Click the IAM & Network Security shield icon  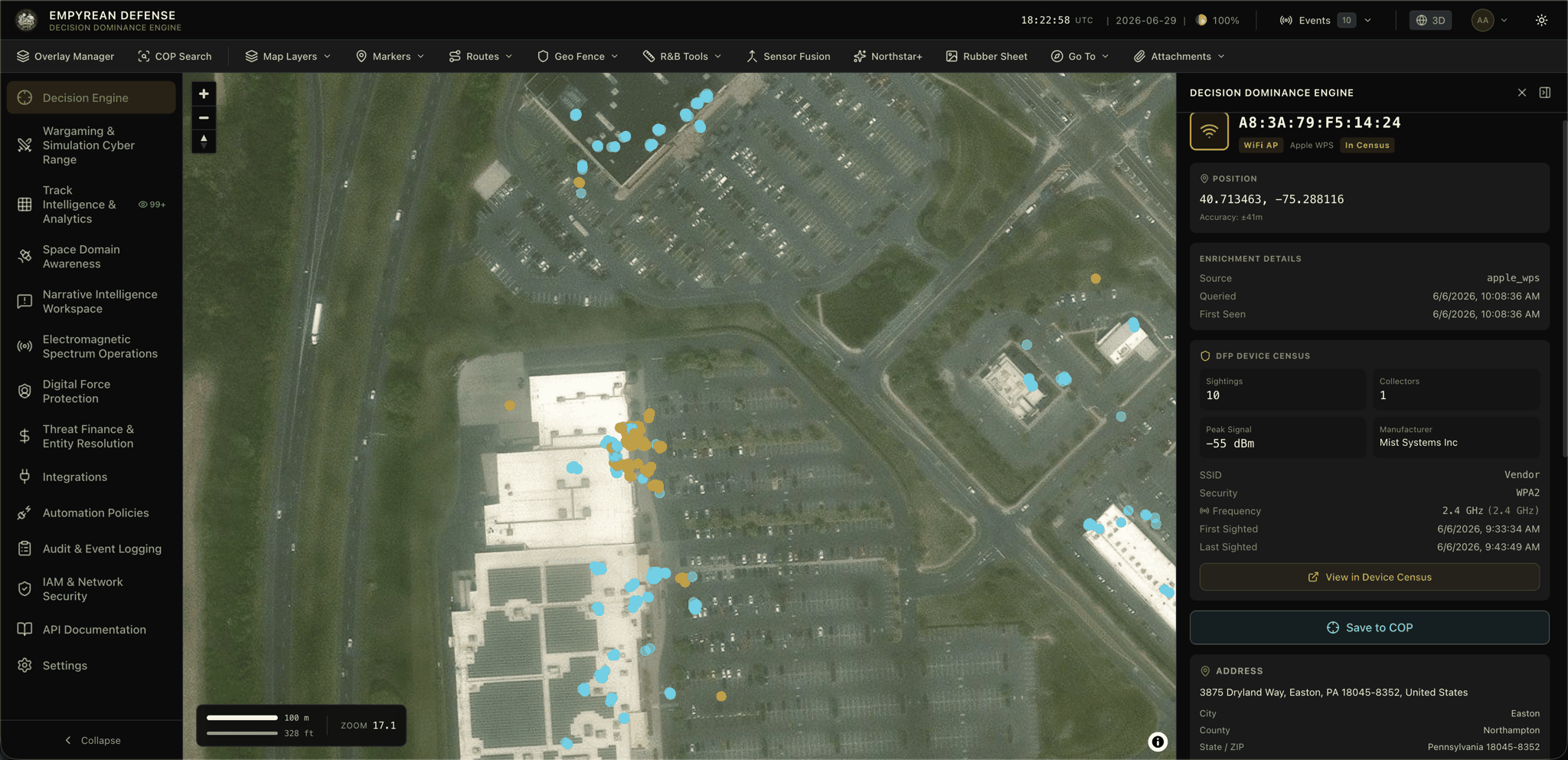[x=24, y=588]
